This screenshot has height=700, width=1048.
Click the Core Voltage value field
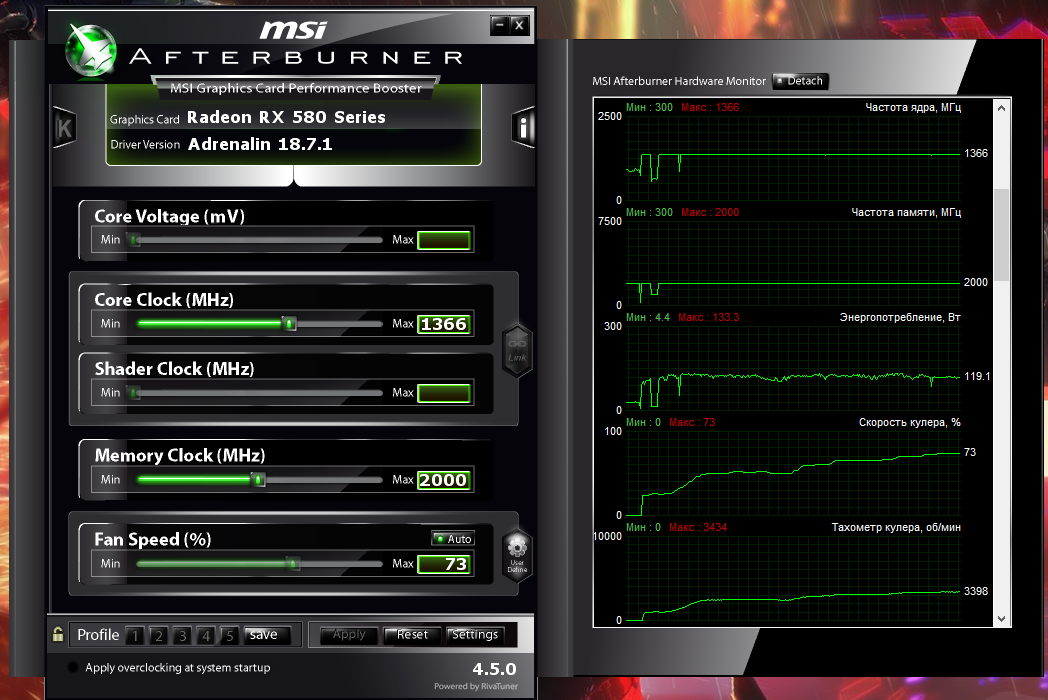click(x=444, y=240)
